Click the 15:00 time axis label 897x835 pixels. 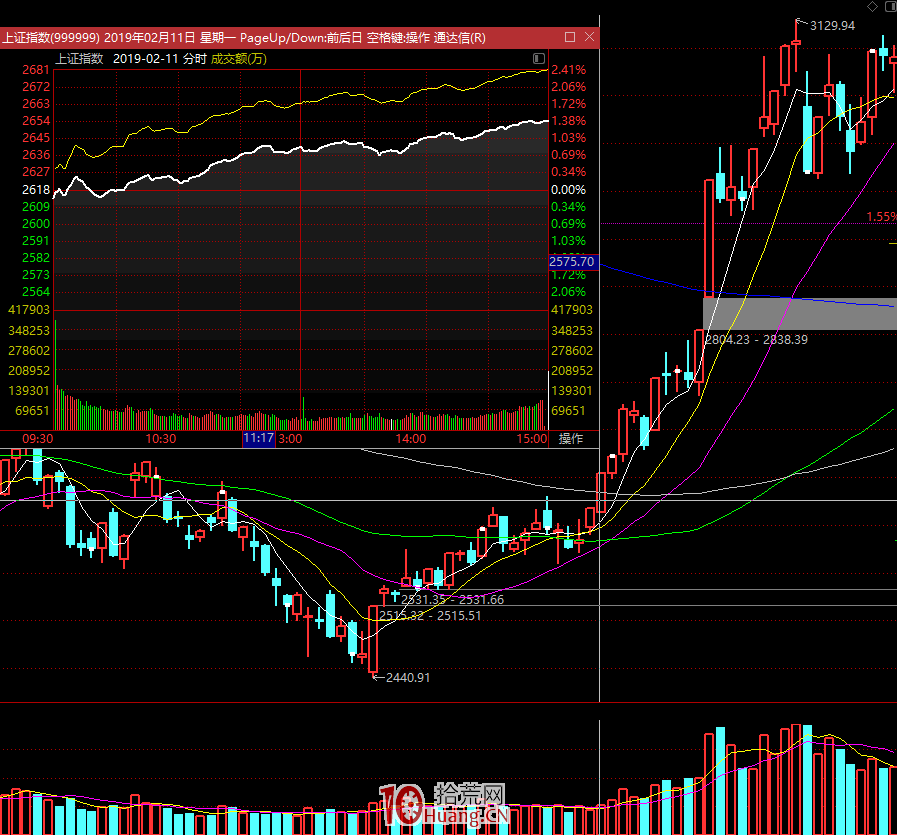[x=532, y=439]
